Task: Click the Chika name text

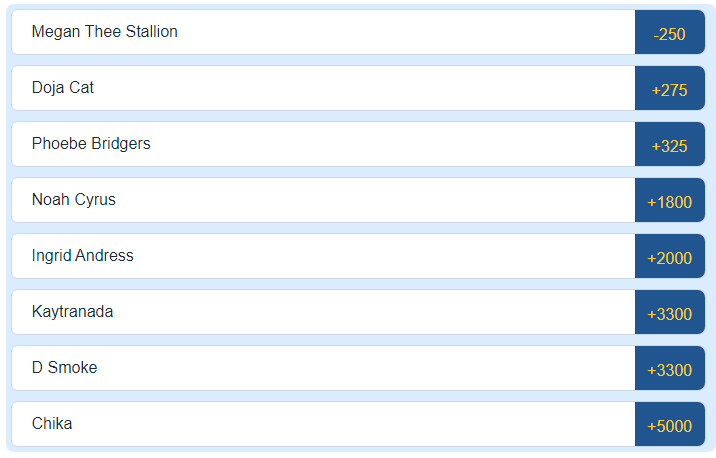Action: (52, 424)
